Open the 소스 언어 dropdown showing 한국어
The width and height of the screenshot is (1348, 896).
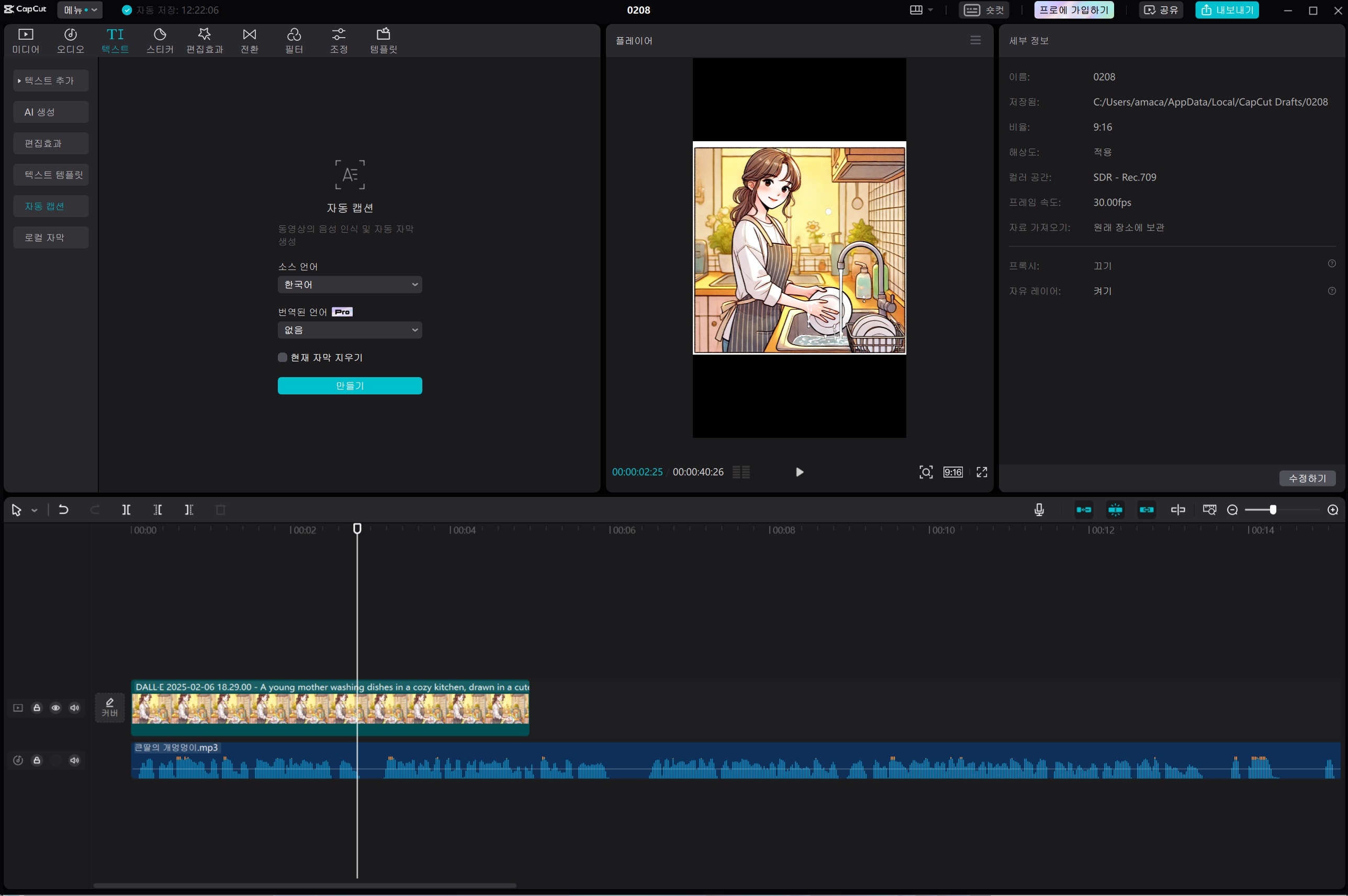pyautogui.click(x=350, y=285)
